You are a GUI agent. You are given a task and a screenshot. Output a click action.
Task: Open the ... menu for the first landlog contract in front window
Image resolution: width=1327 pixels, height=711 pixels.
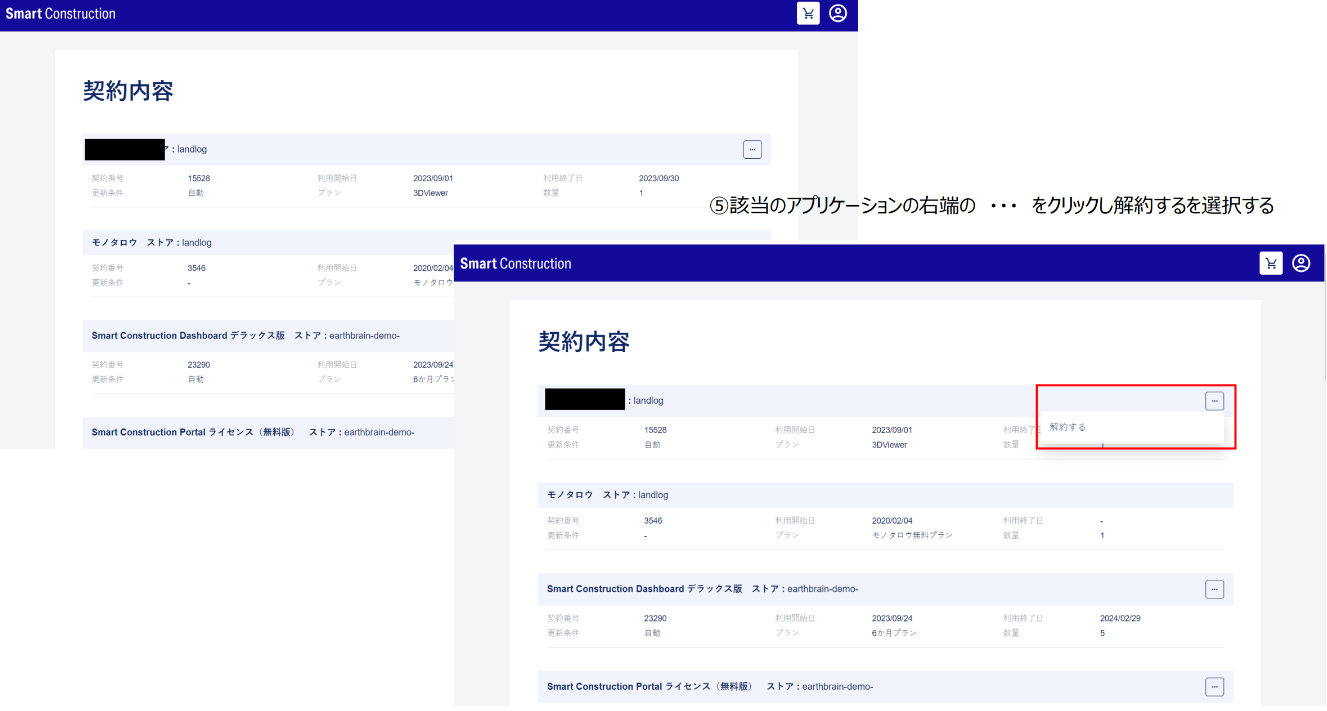click(x=1214, y=401)
